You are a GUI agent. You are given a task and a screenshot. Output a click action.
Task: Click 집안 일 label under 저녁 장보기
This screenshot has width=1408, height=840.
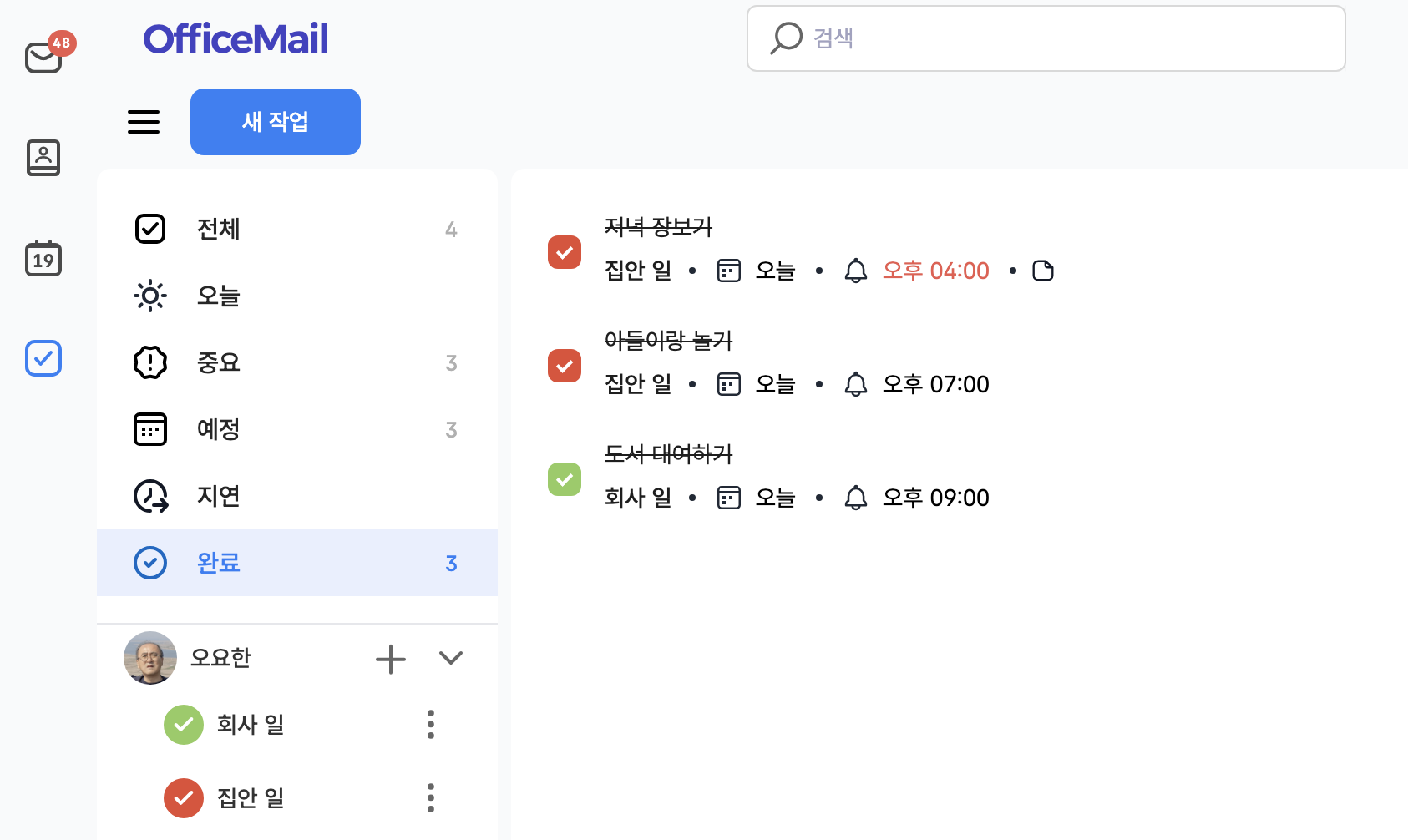[x=638, y=271]
